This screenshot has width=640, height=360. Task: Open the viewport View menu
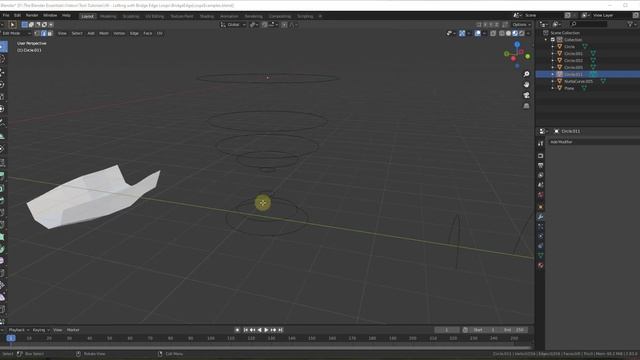pyautogui.click(x=62, y=33)
